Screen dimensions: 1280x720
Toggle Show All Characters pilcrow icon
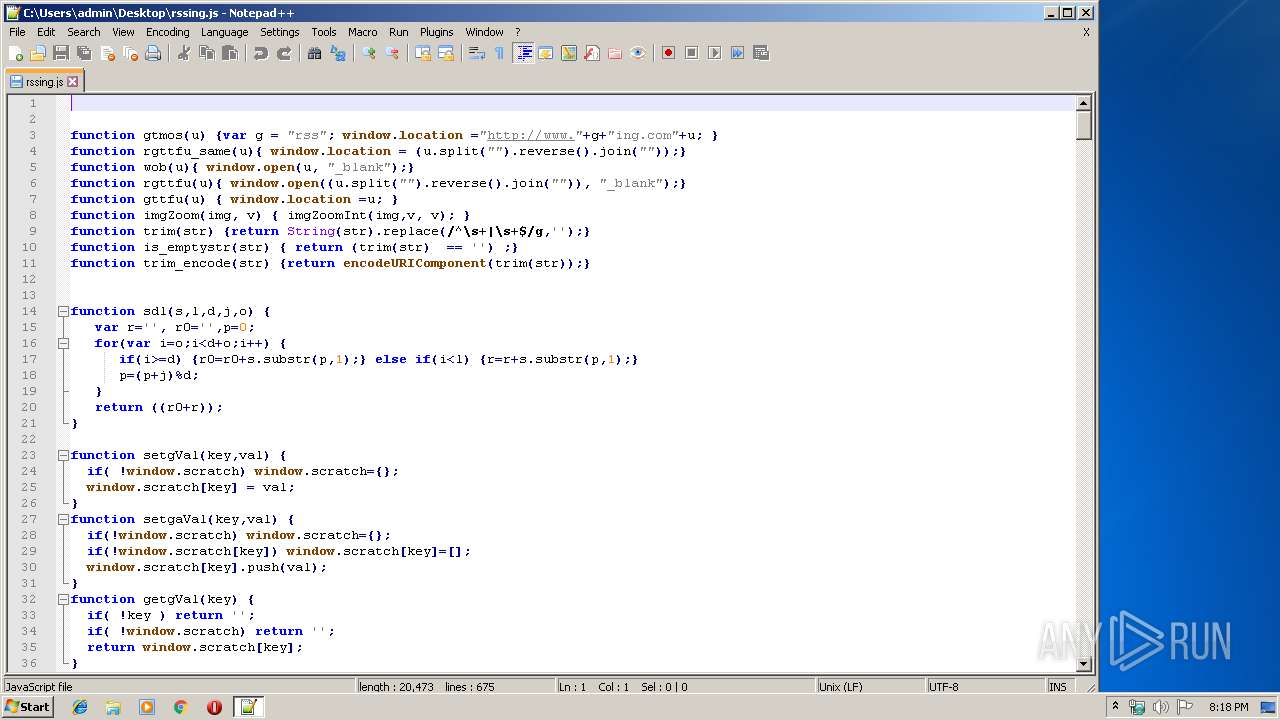[500, 53]
